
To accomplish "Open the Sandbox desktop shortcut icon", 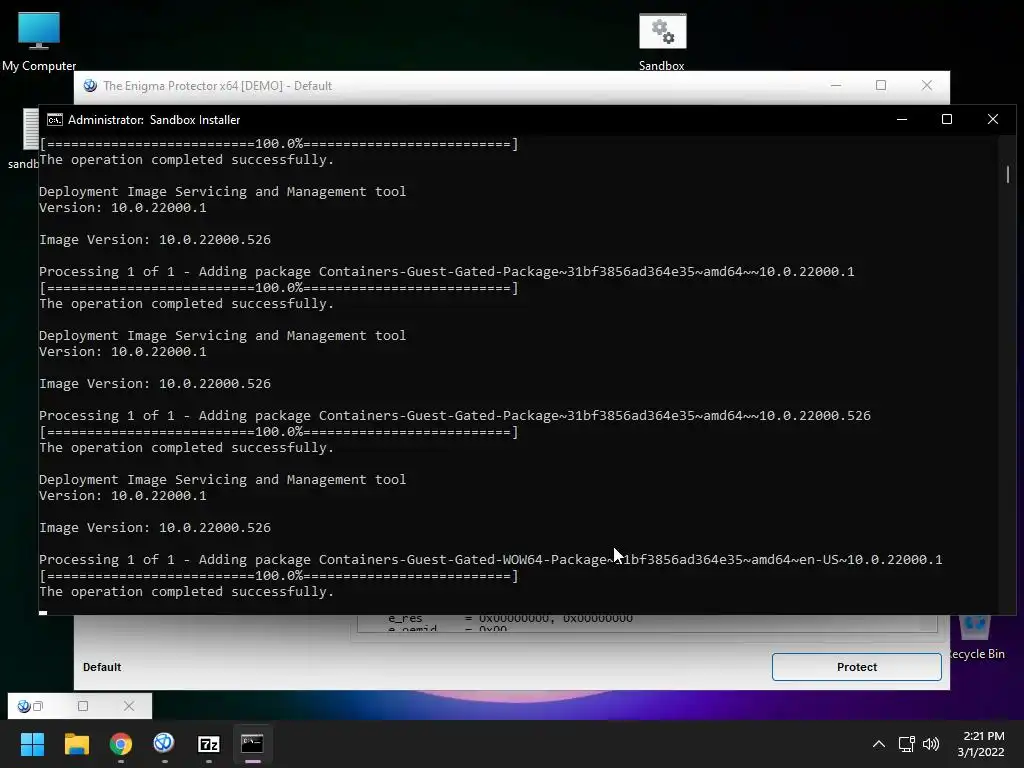I will [x=662, y=41].
